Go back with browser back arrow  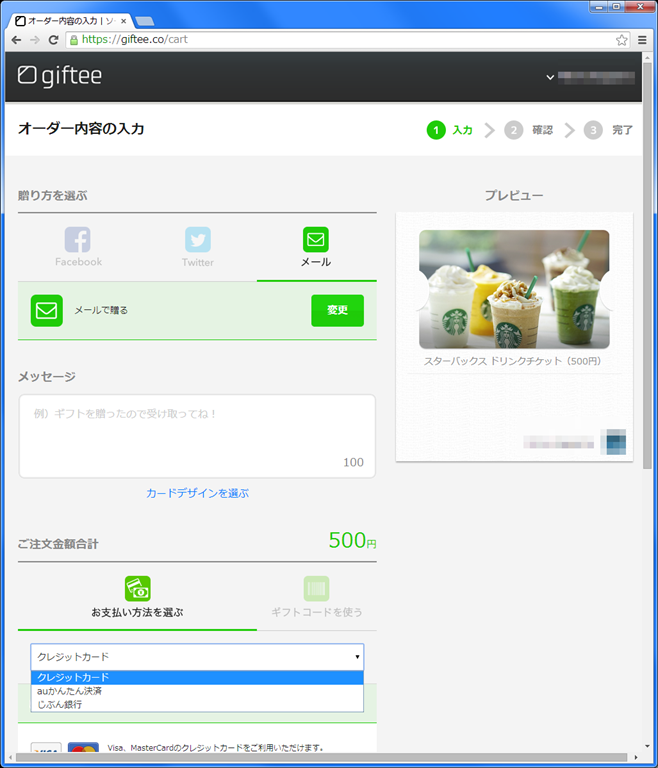coord(16,40)
